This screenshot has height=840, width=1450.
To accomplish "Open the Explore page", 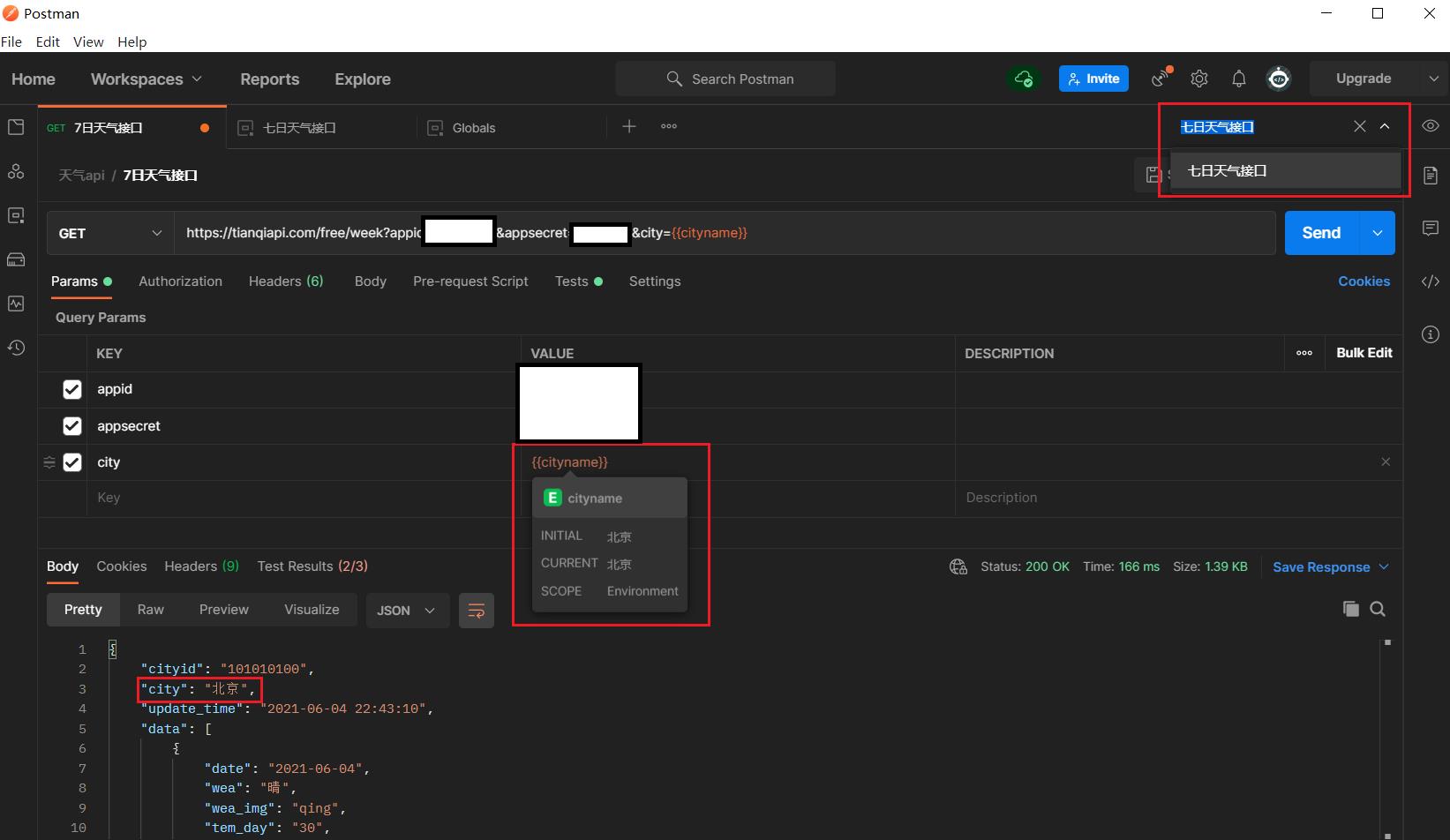I will (363, 79).
